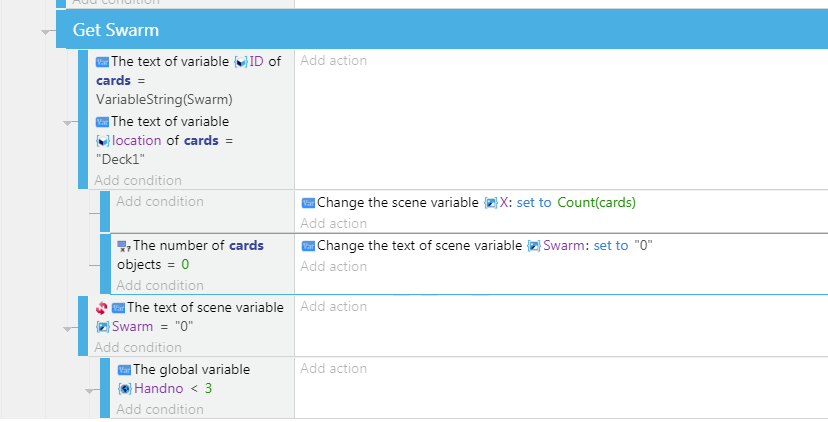
Task: Click the icon of the Change scene variable X action
Action: [308, 203]
